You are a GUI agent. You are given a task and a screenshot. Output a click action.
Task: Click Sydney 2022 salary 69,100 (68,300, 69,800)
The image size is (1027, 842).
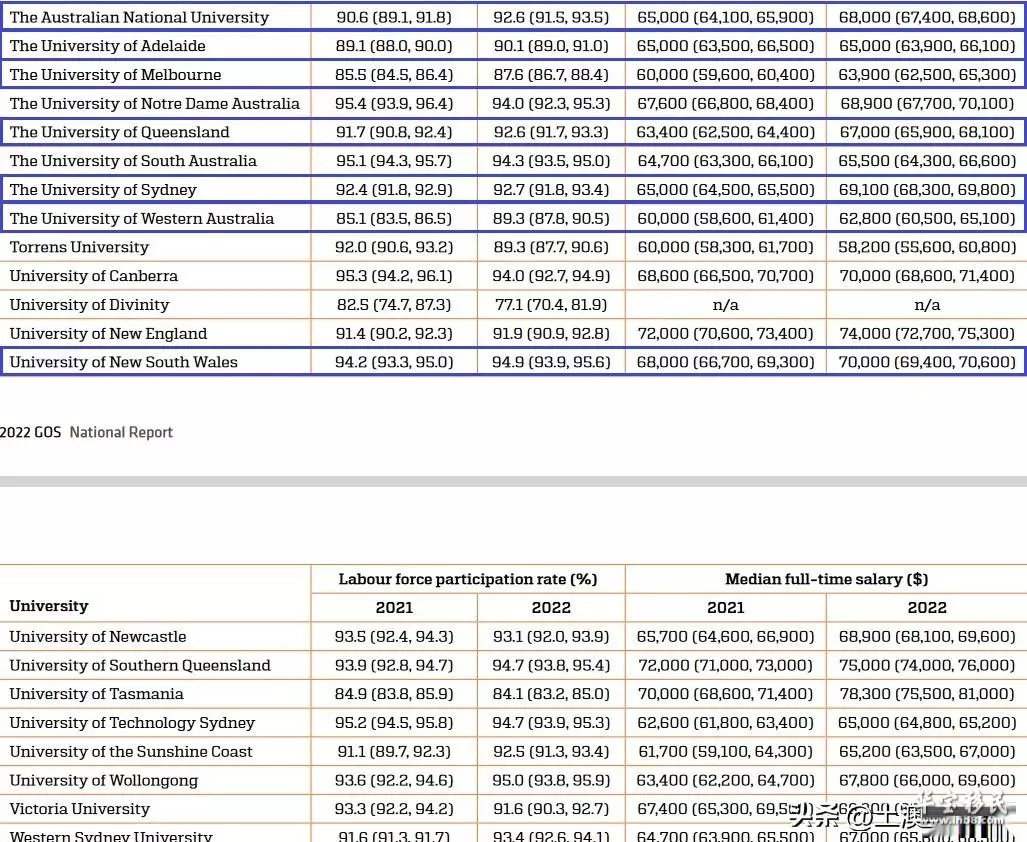[927, 190]
